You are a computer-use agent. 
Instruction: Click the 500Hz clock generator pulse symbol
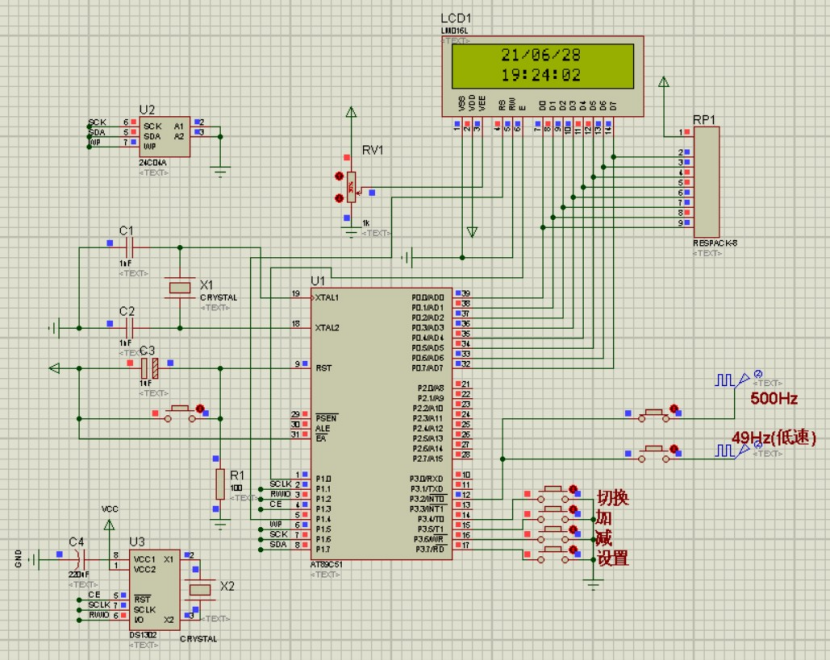(725, 379)
